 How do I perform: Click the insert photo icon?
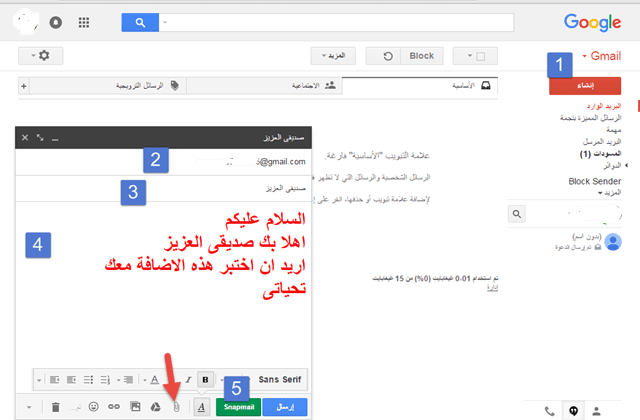click(x=135, y=407)
